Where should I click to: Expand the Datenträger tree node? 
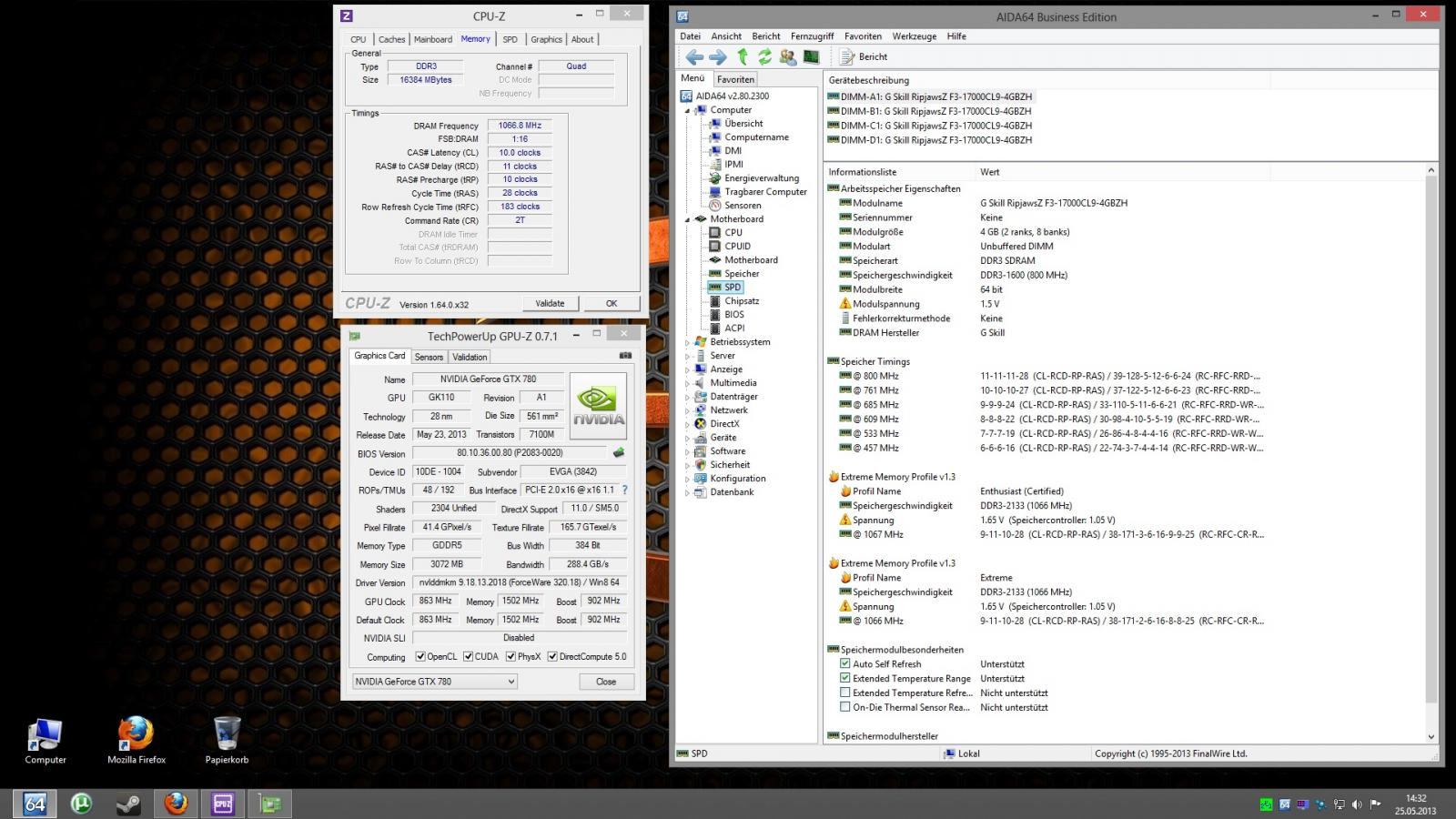point(688,397)
